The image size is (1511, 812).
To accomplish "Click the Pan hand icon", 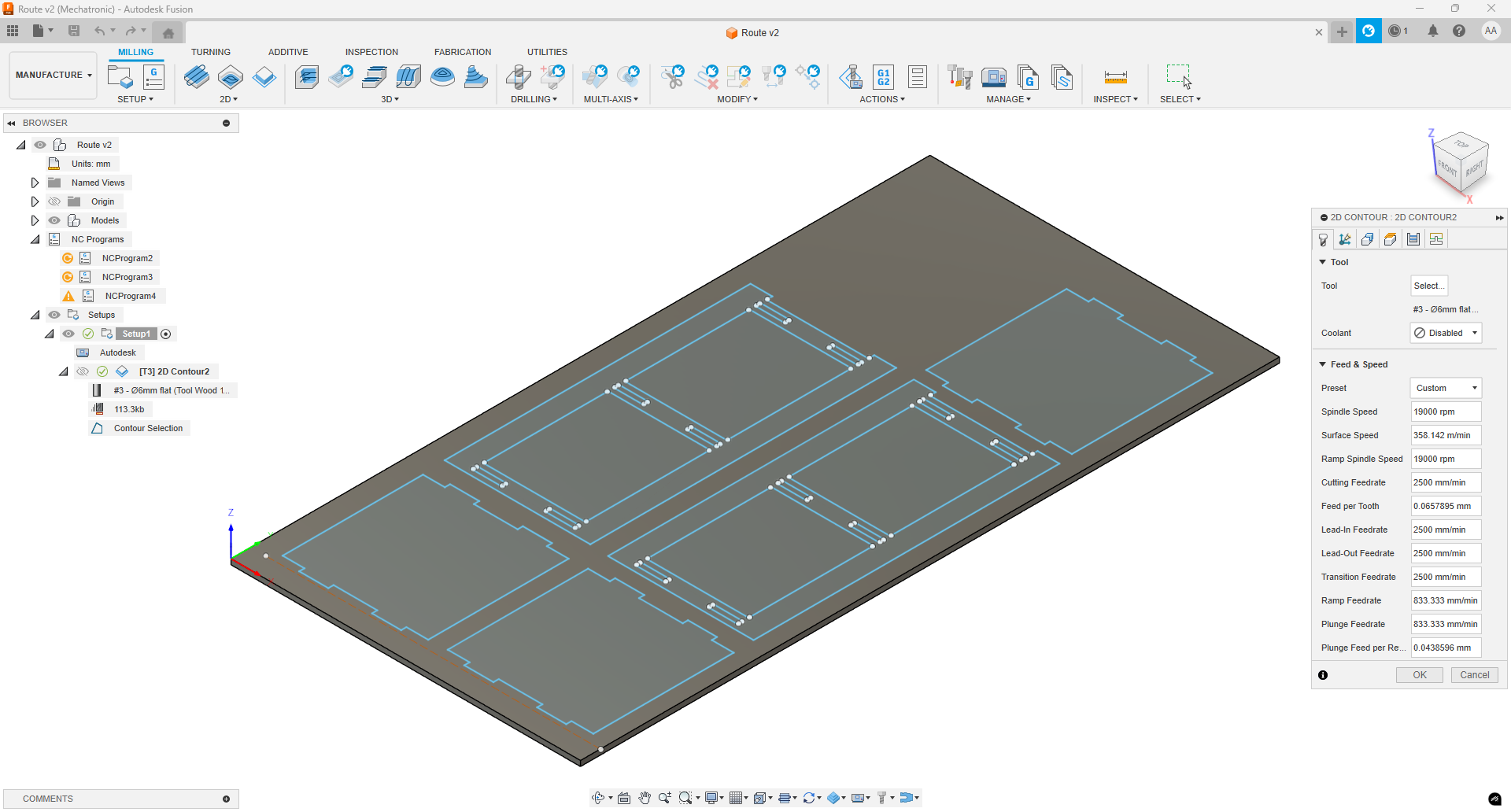I will coord(645,798).
